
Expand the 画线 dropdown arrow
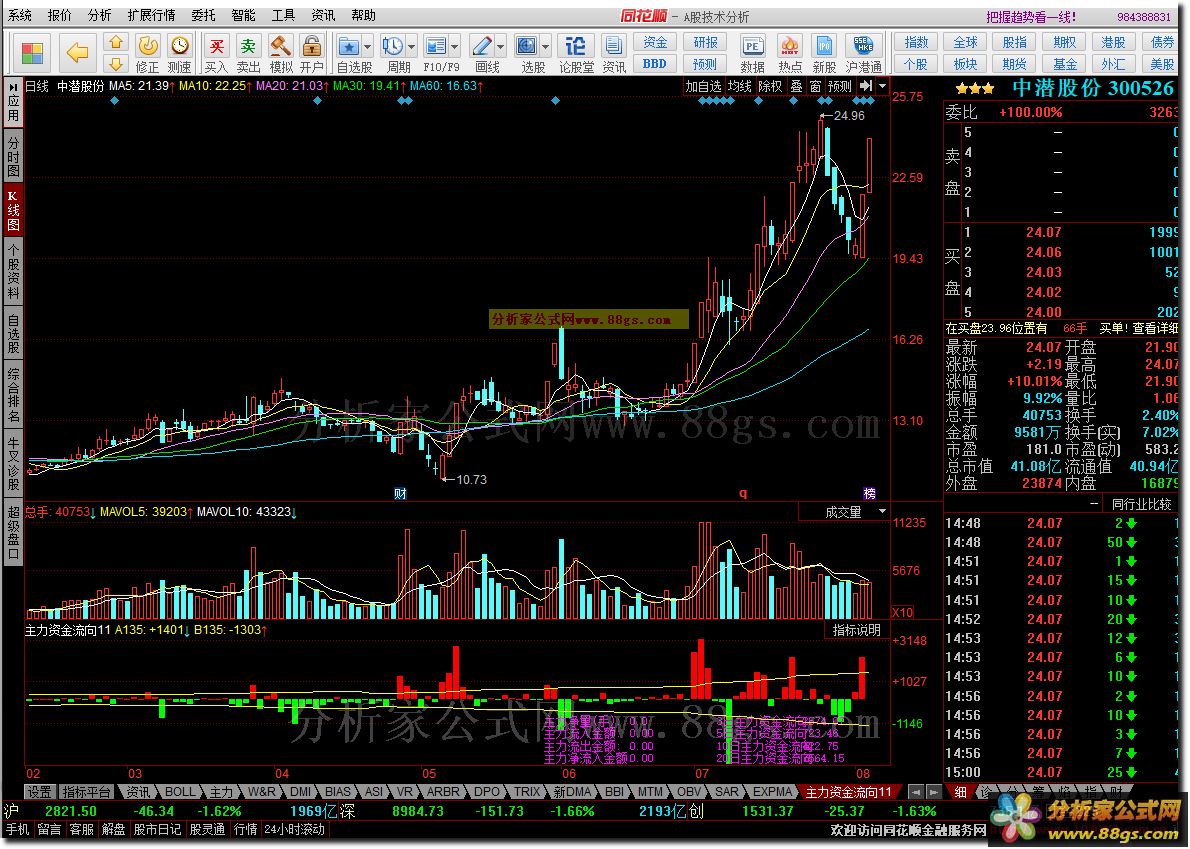tap(500, 46)
